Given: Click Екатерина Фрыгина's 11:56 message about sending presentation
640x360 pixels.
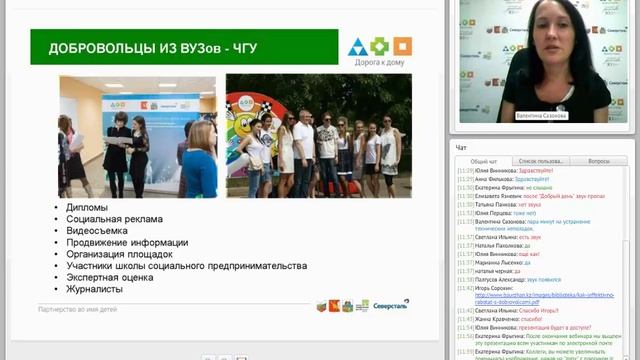Looking at the screenshot, I should [x=539, y=340].
